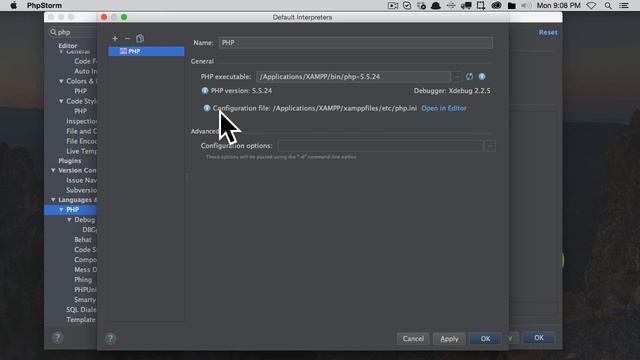Open help in Default Interpreters dialog
The image size is (640, 360).
tap(110, 338)
